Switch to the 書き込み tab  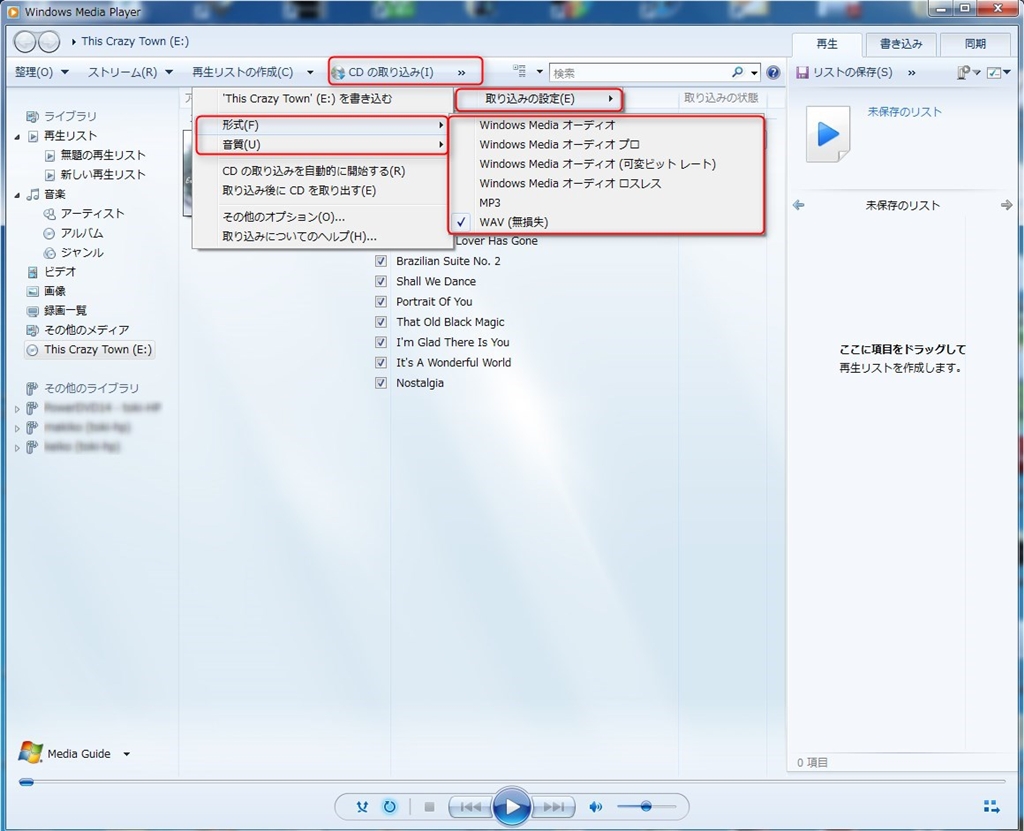[901, 44]
